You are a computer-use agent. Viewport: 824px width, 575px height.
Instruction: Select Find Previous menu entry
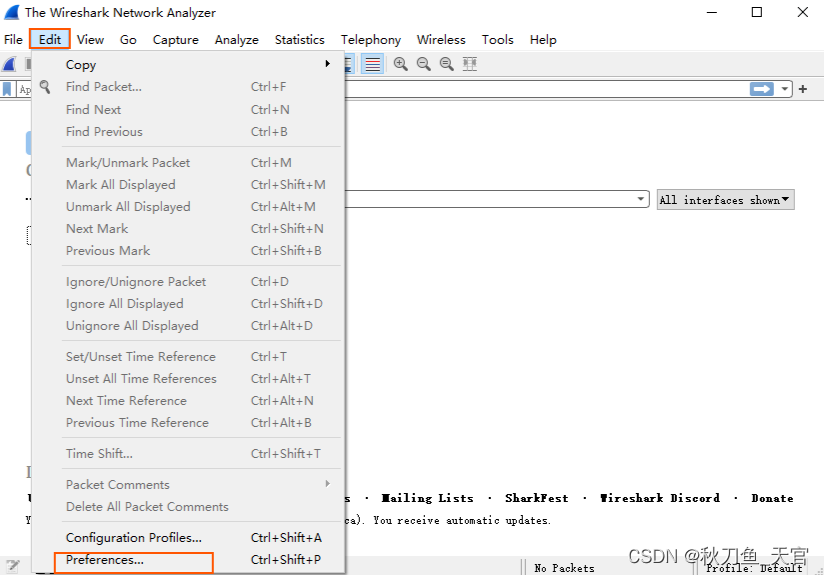point(188,131)
